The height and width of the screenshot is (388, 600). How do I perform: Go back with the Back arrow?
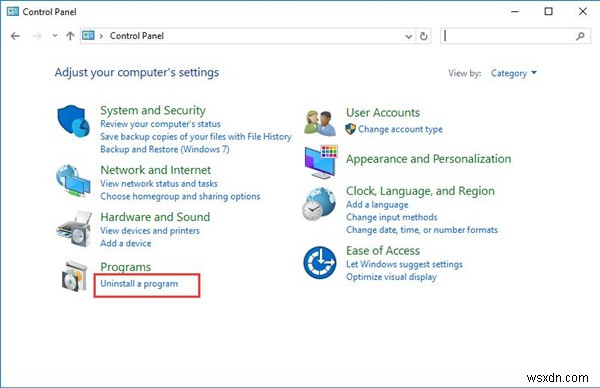(15, 36)
